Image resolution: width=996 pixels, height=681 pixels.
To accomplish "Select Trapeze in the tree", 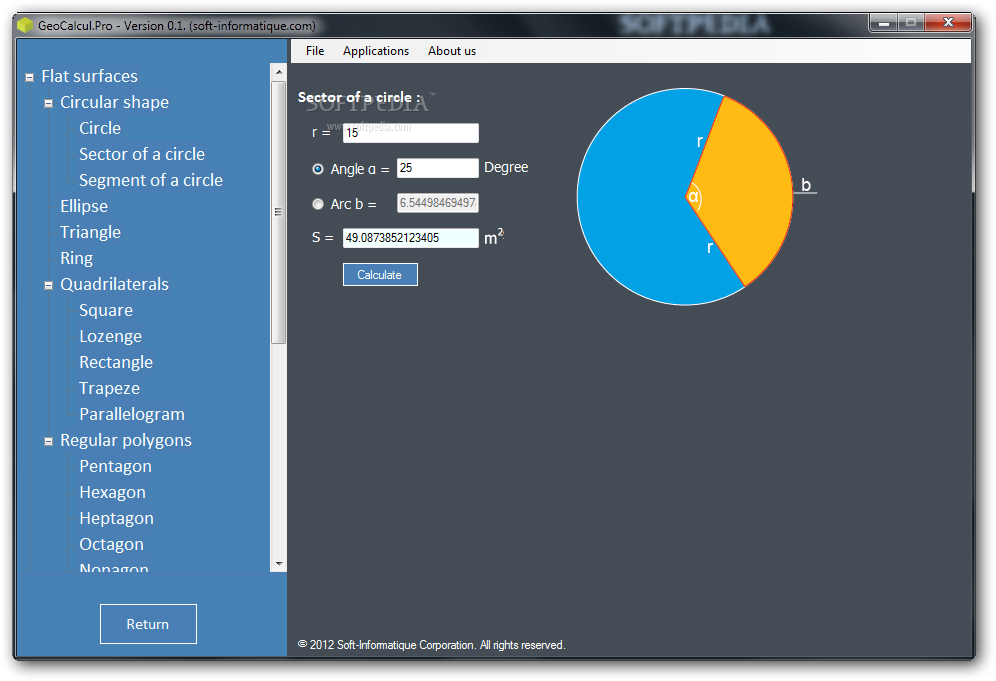I will click(x=109, y=389).
